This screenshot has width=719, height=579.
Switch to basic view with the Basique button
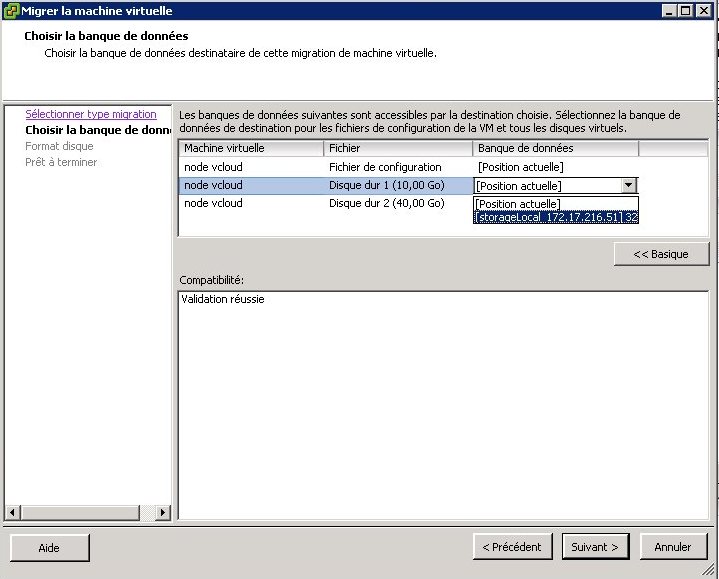661,254
